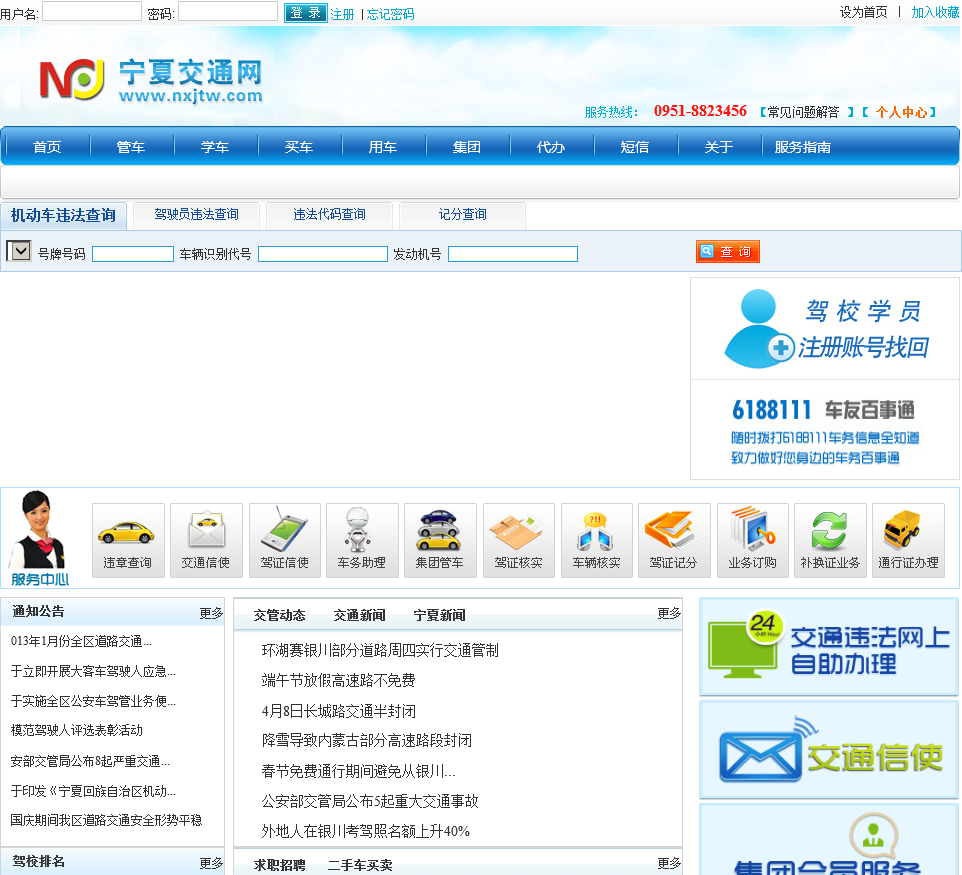Screen dimensions: 962x875
Task: Open the 驾校学员 注册账号找回 banner
Action: click(x=825, y=329)
